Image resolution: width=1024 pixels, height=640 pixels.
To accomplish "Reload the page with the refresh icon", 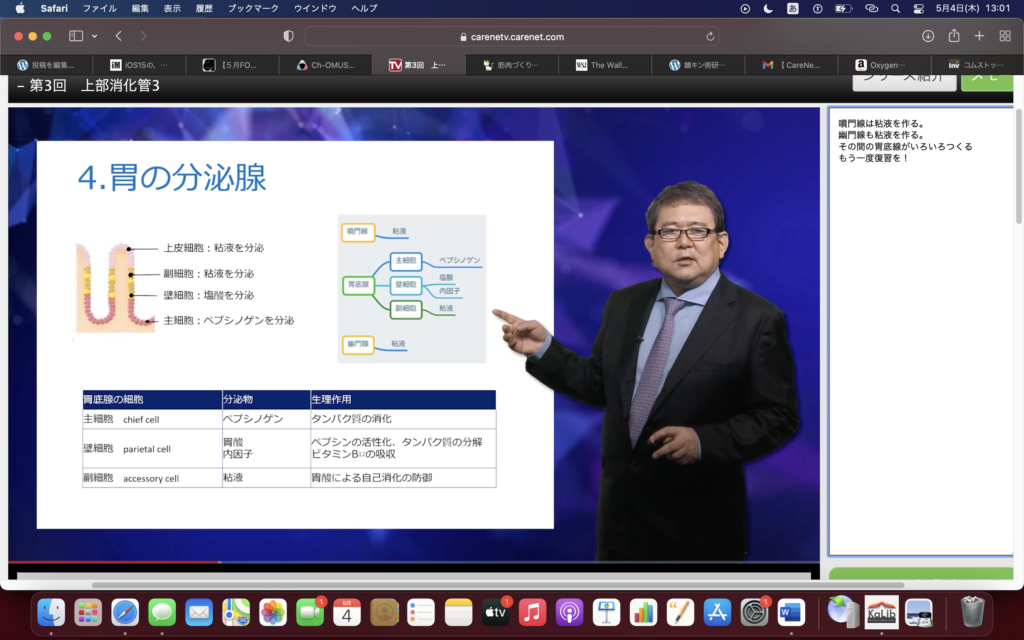I will click(x=711, y=36).
